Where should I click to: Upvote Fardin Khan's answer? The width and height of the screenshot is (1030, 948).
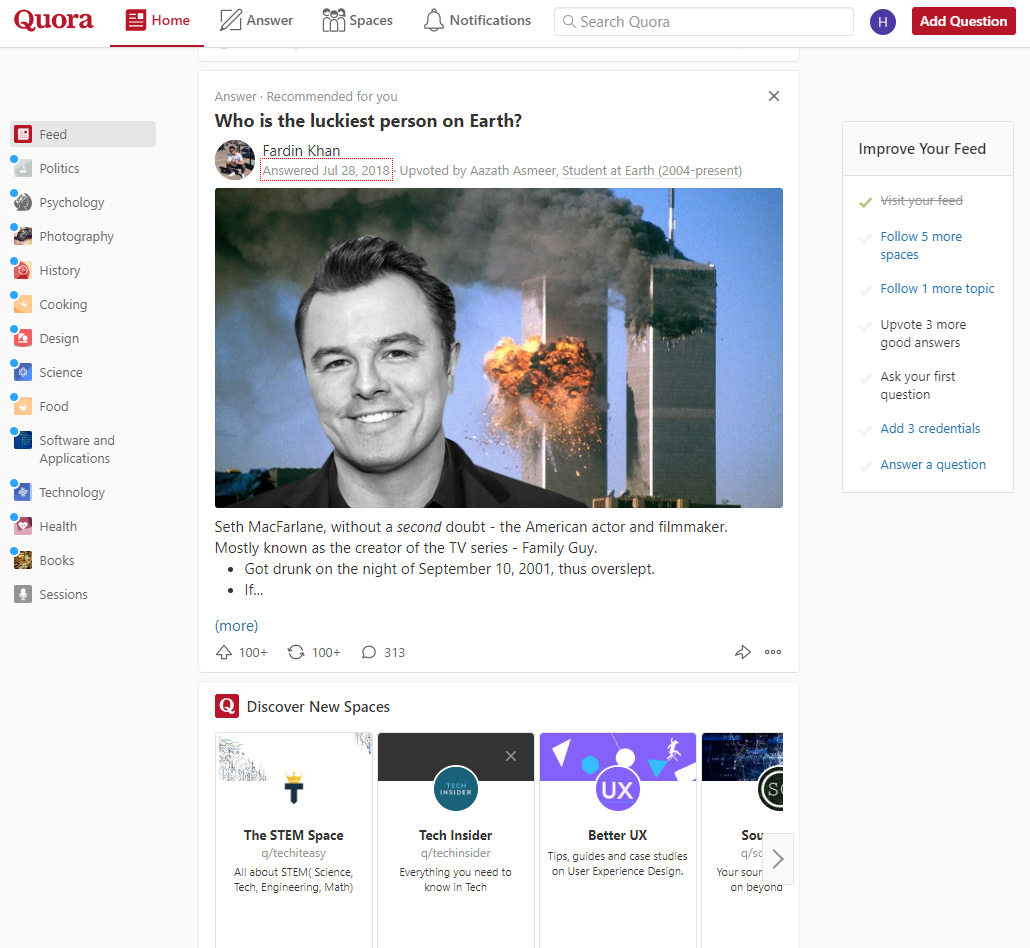coord(224,651)
